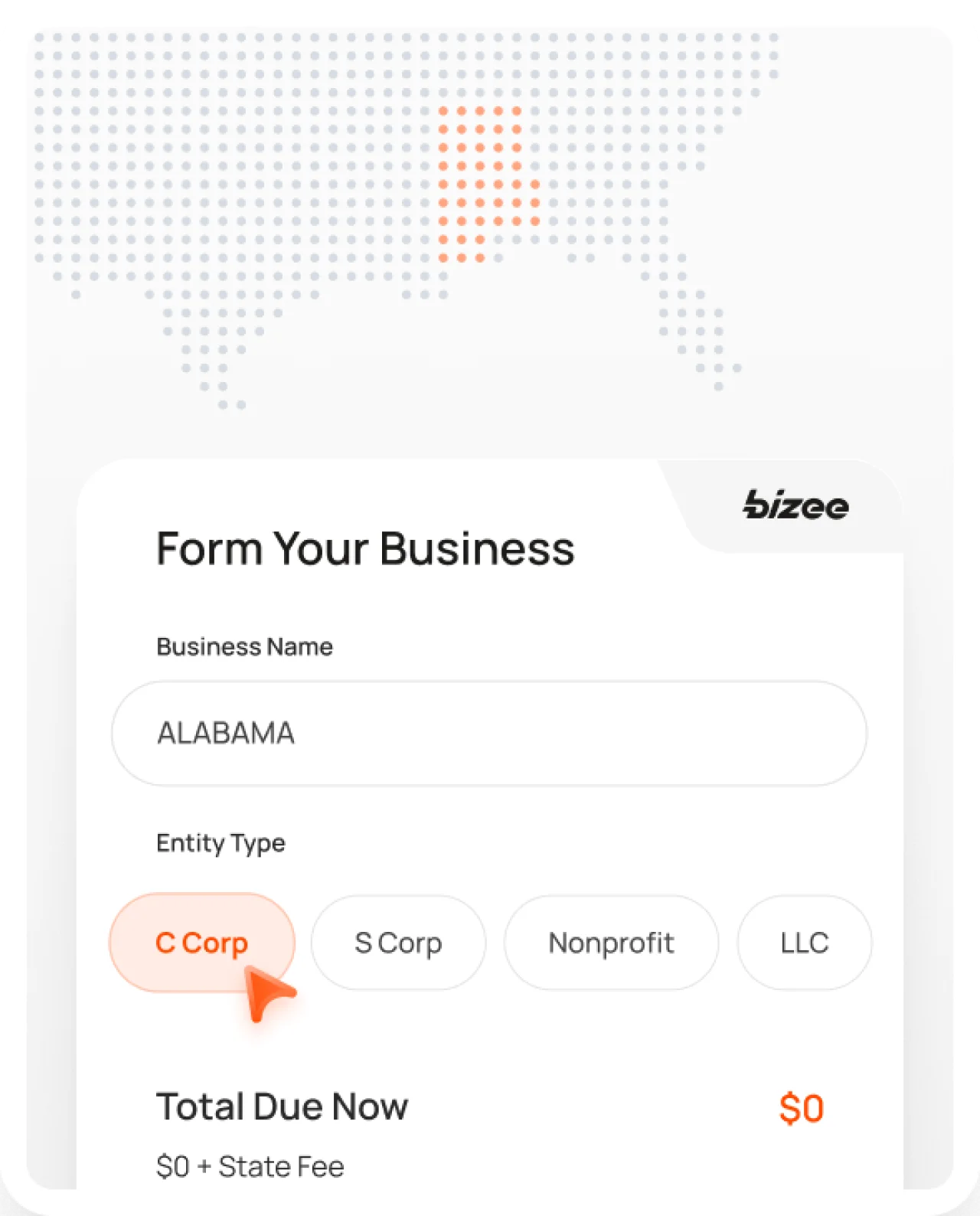Select the S Corp entity type
This screenshot has width=980, height=1216.
(397, 943)
